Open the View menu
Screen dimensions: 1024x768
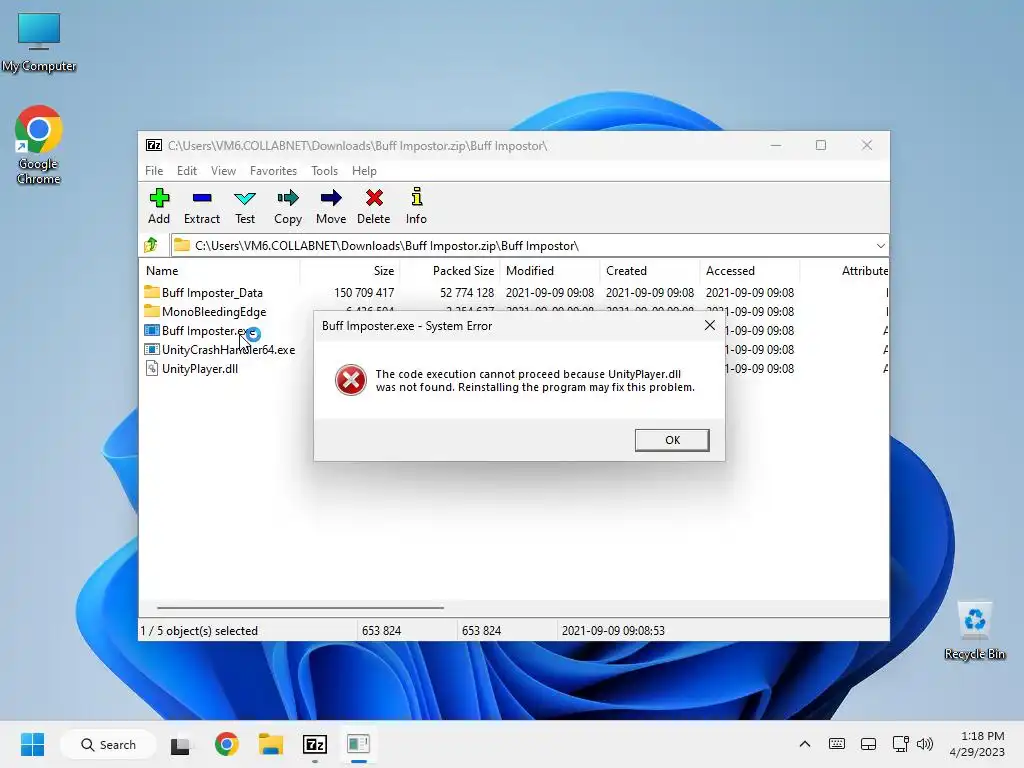(223, 170)
